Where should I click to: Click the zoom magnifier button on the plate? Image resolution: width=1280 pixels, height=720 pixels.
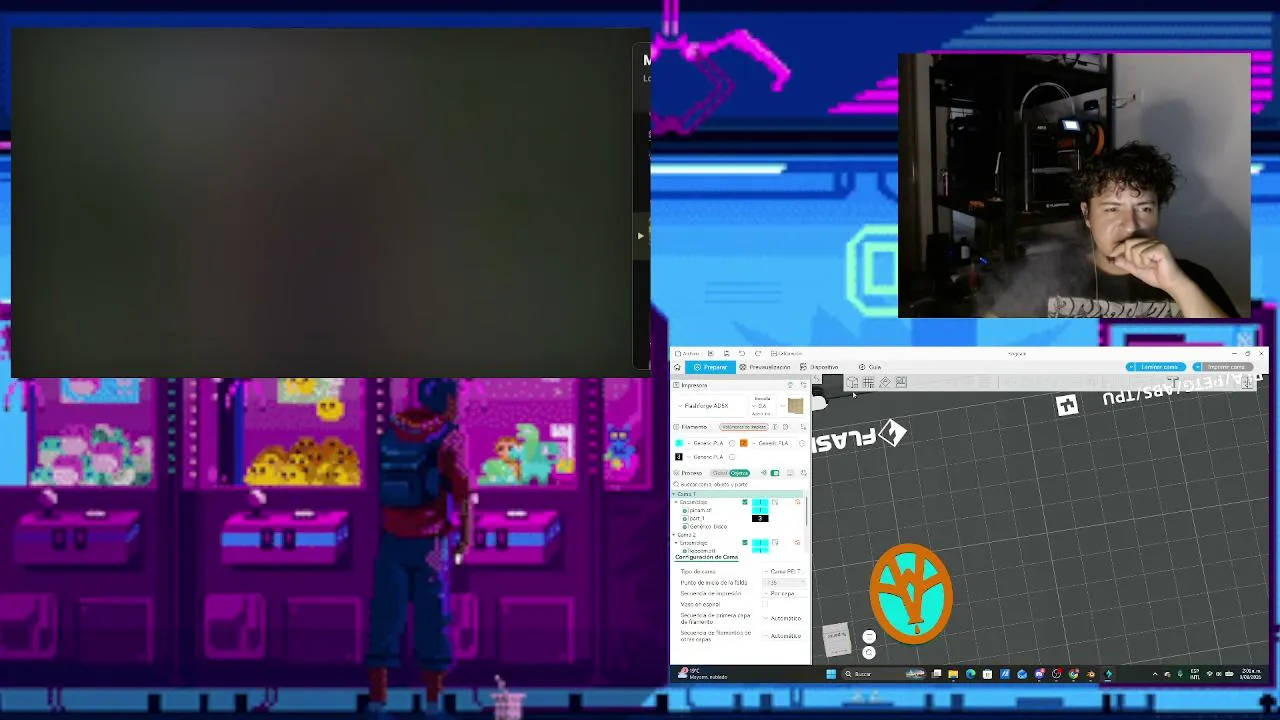coord(869,653)
